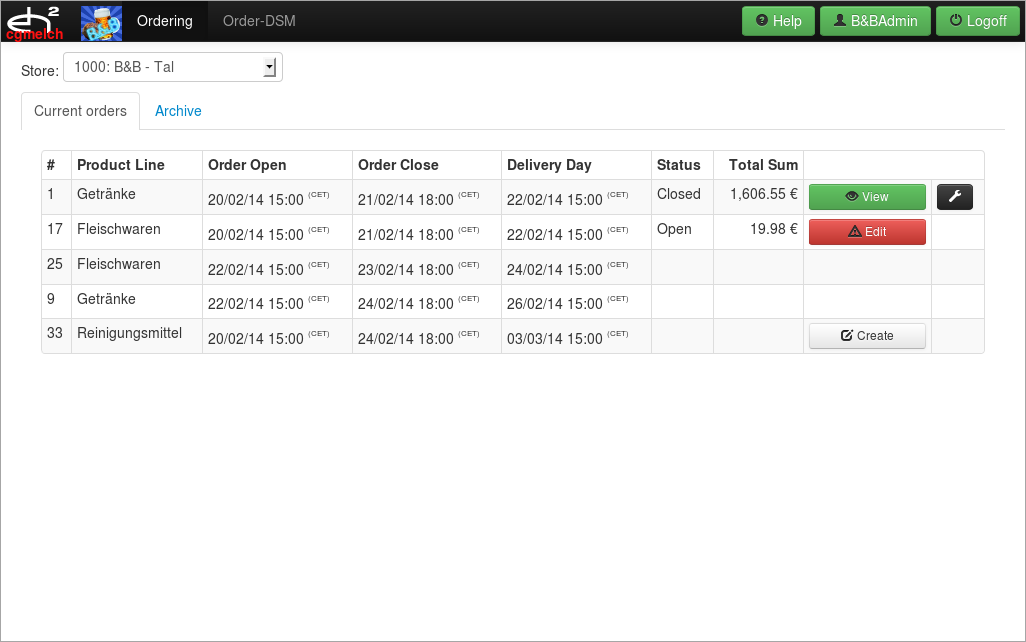
Task: Click the Product Line column header
Action: [121, 165]
